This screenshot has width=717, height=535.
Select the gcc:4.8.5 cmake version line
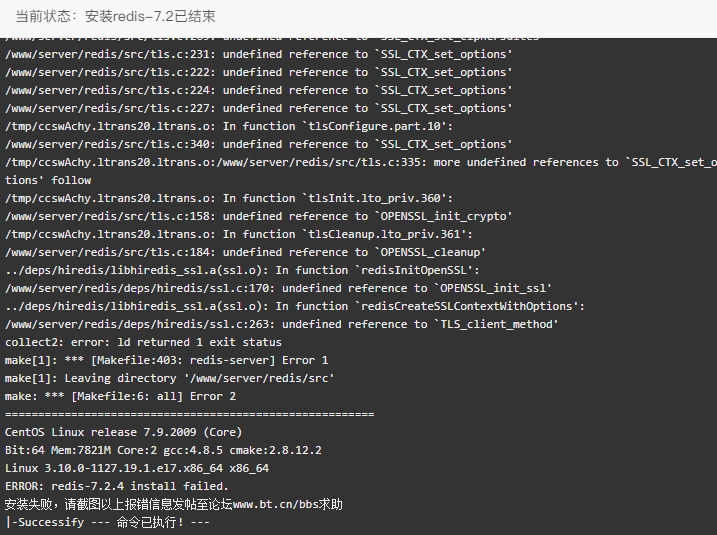coord(163,450)
